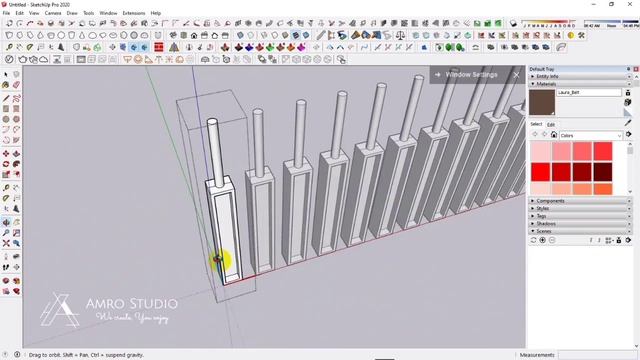640x360 pixels.
Task: Open the Colors material library dropdown
Action: 591,135
